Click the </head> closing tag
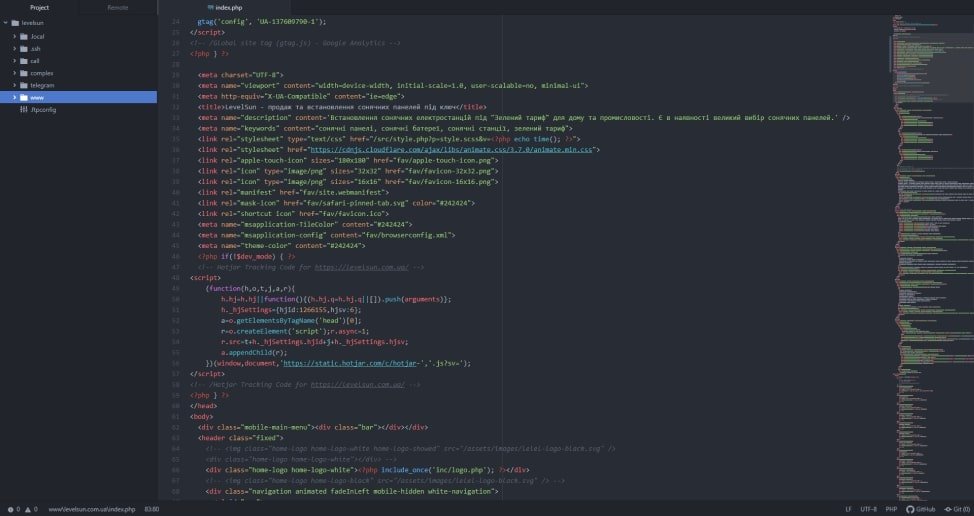Viewport: 974px width, 516px height. point(204,405)
